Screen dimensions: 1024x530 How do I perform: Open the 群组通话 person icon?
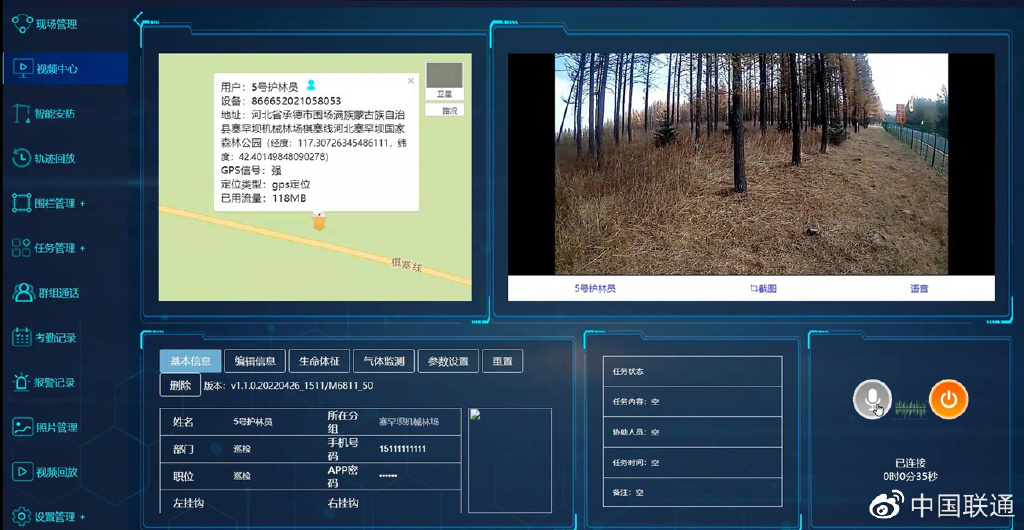point(23,292)
